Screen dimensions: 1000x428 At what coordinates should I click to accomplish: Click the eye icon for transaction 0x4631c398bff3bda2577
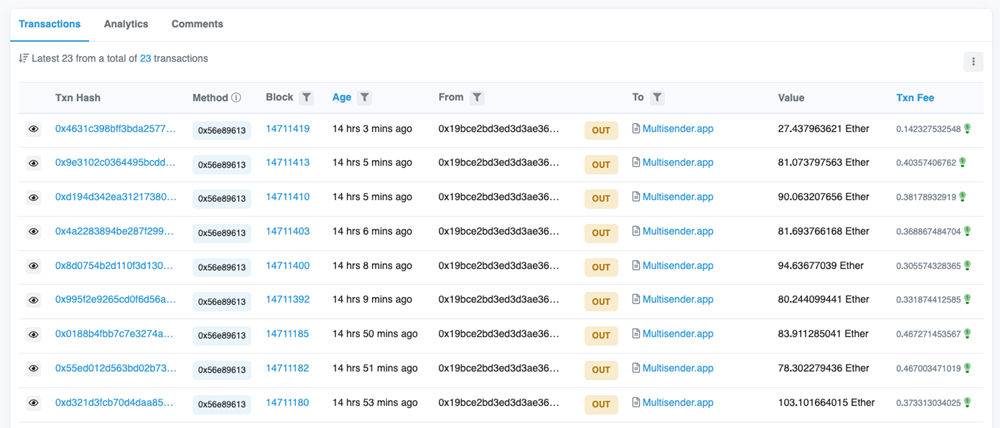33,129
